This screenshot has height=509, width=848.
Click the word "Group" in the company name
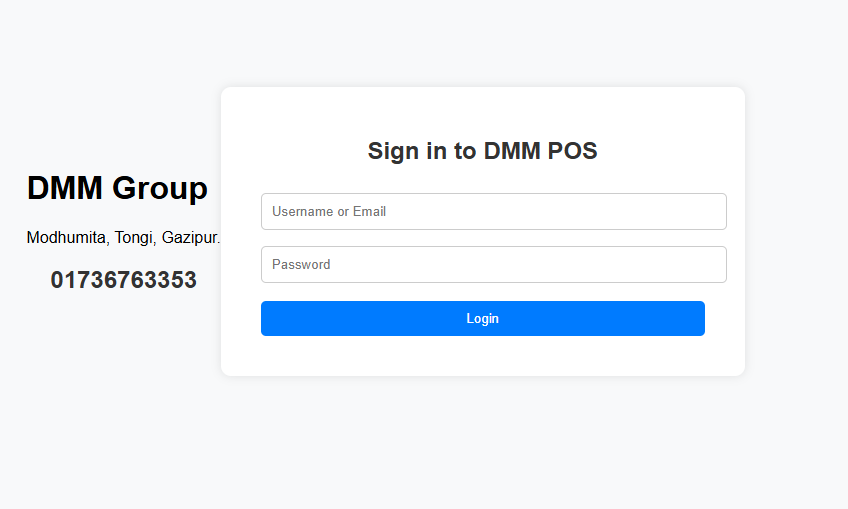tap(160, 188)
